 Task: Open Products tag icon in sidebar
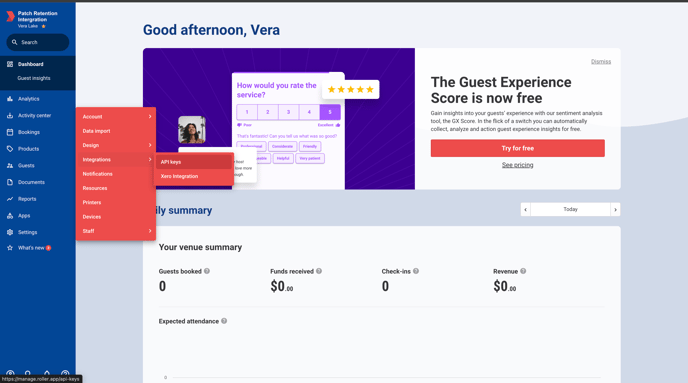coord(10,149)
